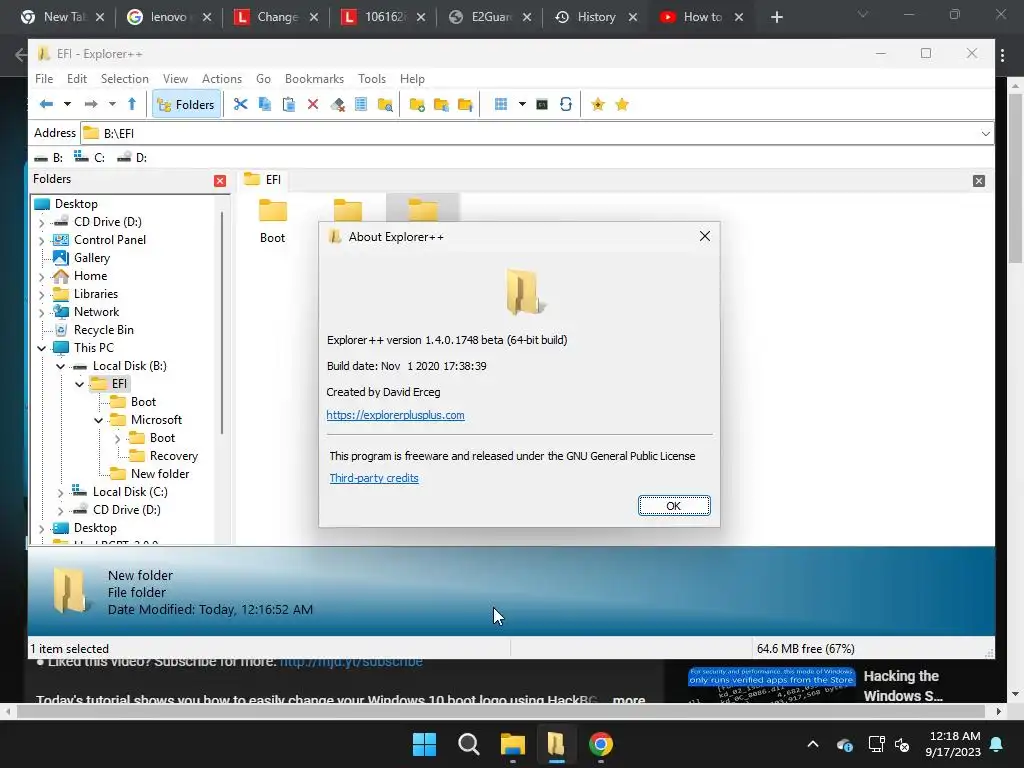Open taskbar Search
This screenshot has width=1024, height=768.
click(x=468, y=744)
